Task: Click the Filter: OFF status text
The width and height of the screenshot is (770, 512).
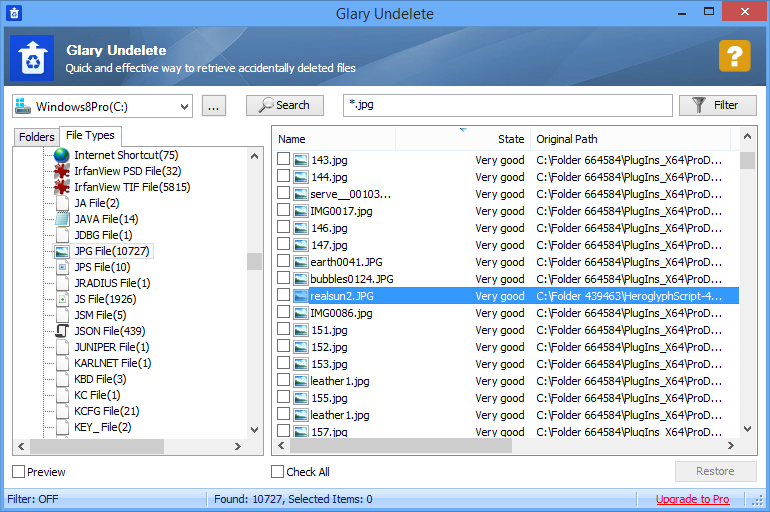Action: coord(32,499)
